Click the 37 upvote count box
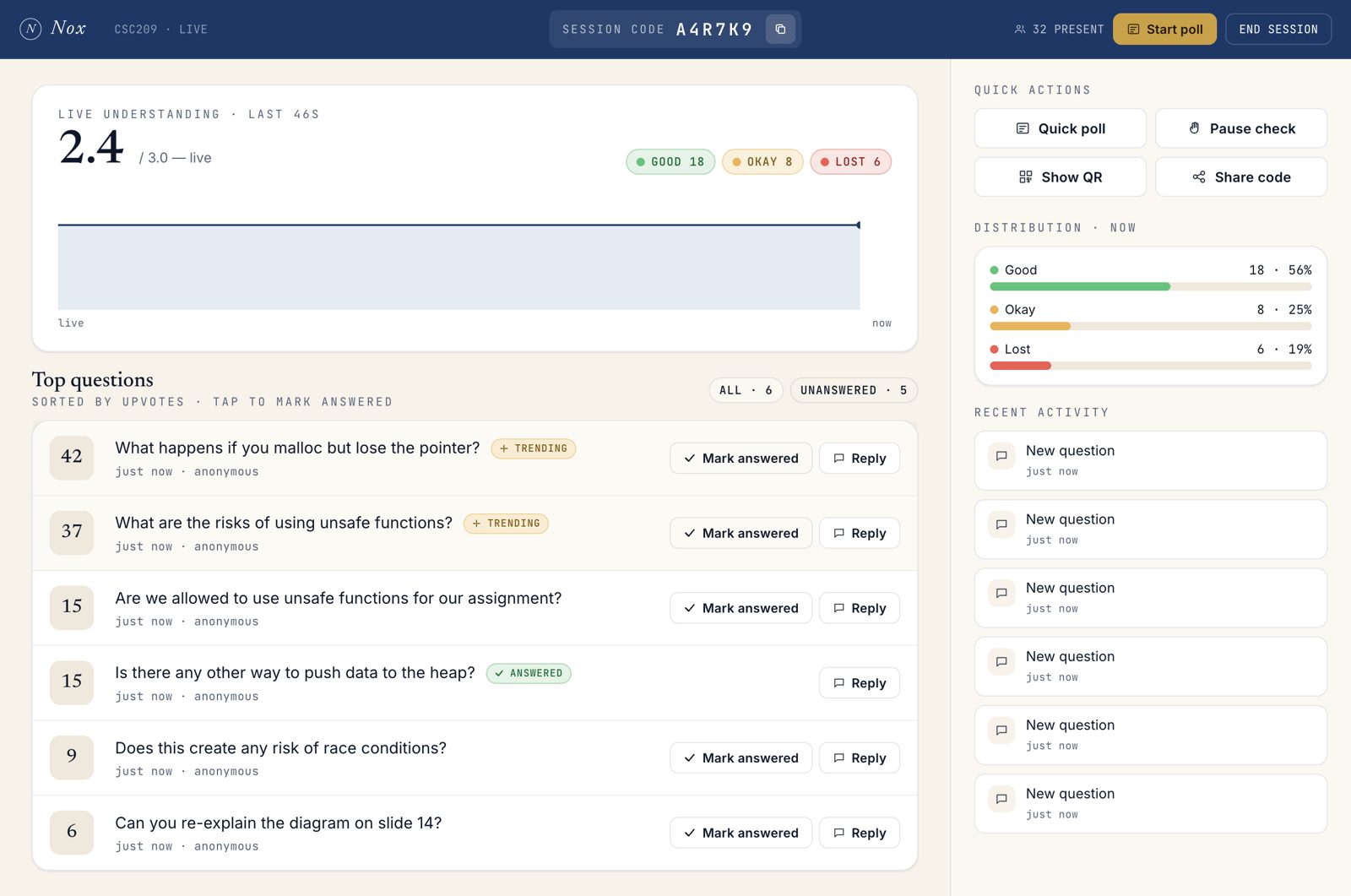 coord(72,533)
